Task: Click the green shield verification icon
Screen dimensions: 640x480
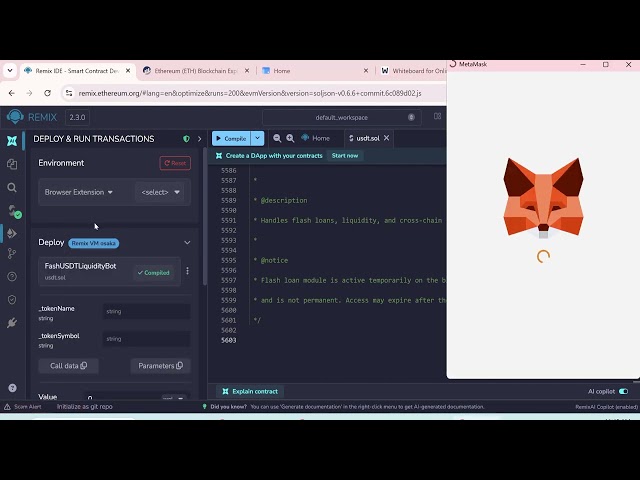Action: coord(187,139)
